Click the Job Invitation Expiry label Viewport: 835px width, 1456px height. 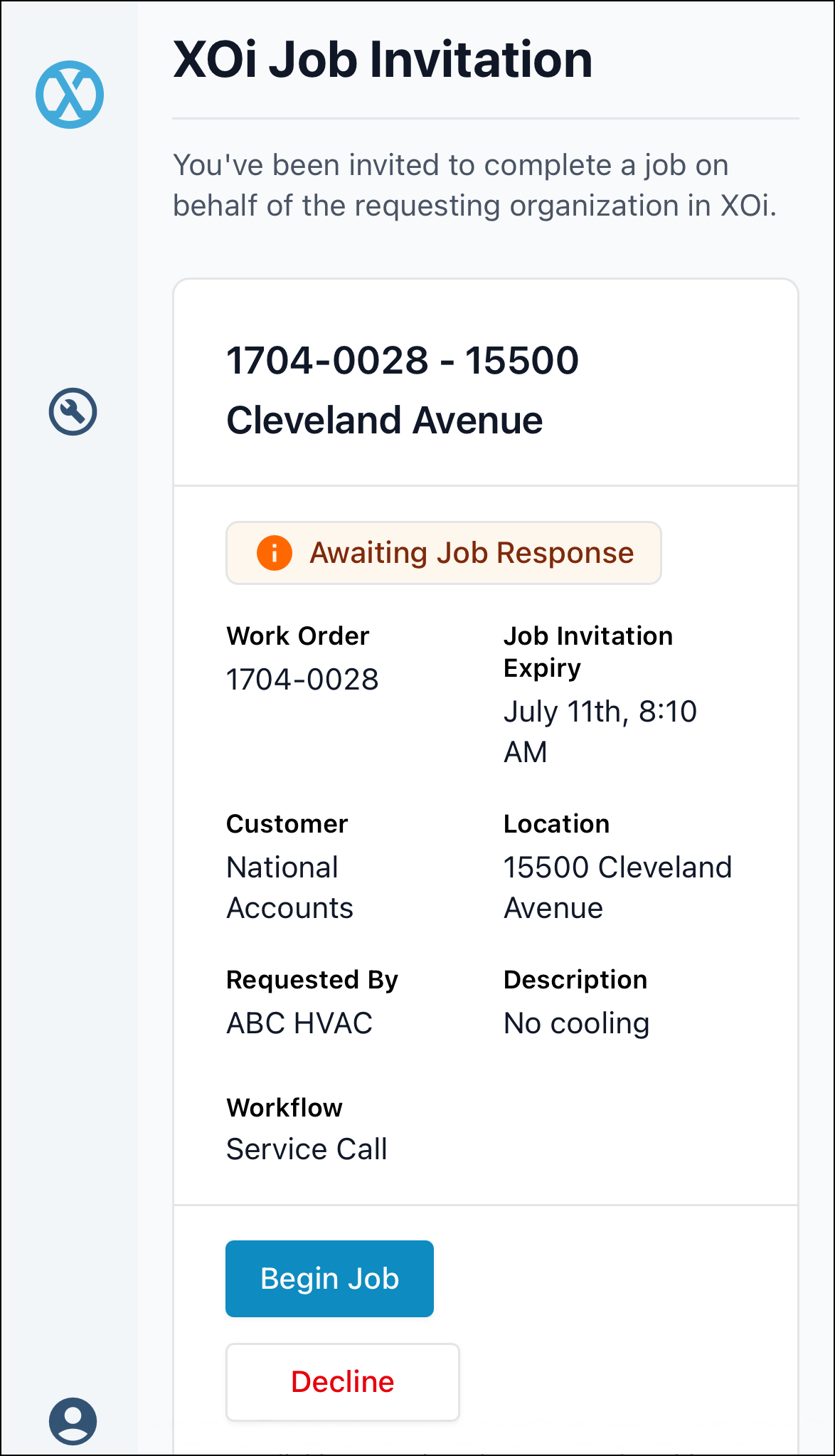coord(588,652)
